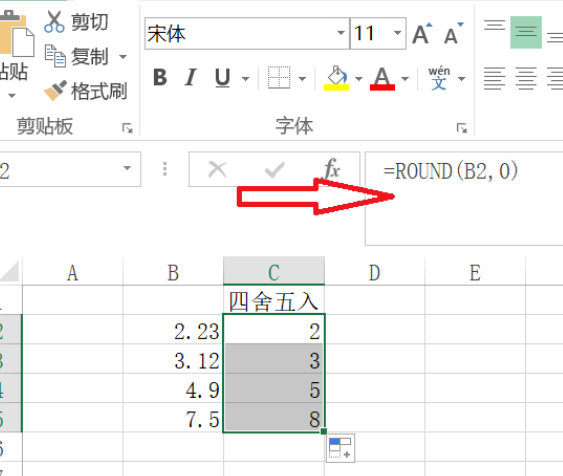Screen dimensions: 563x476
Task: Select column B header
Action: click(173, 272)
